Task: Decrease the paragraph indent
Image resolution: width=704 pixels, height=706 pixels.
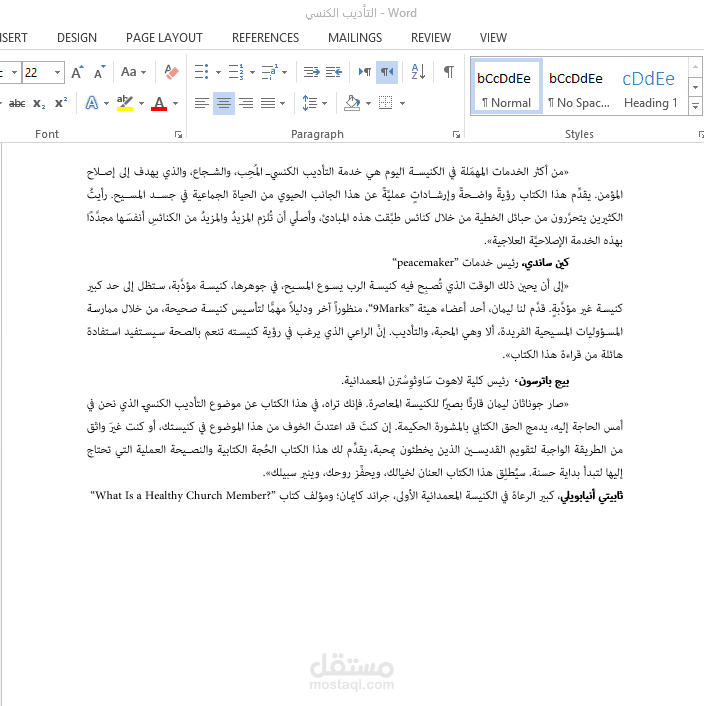Action: click(311, 72)
